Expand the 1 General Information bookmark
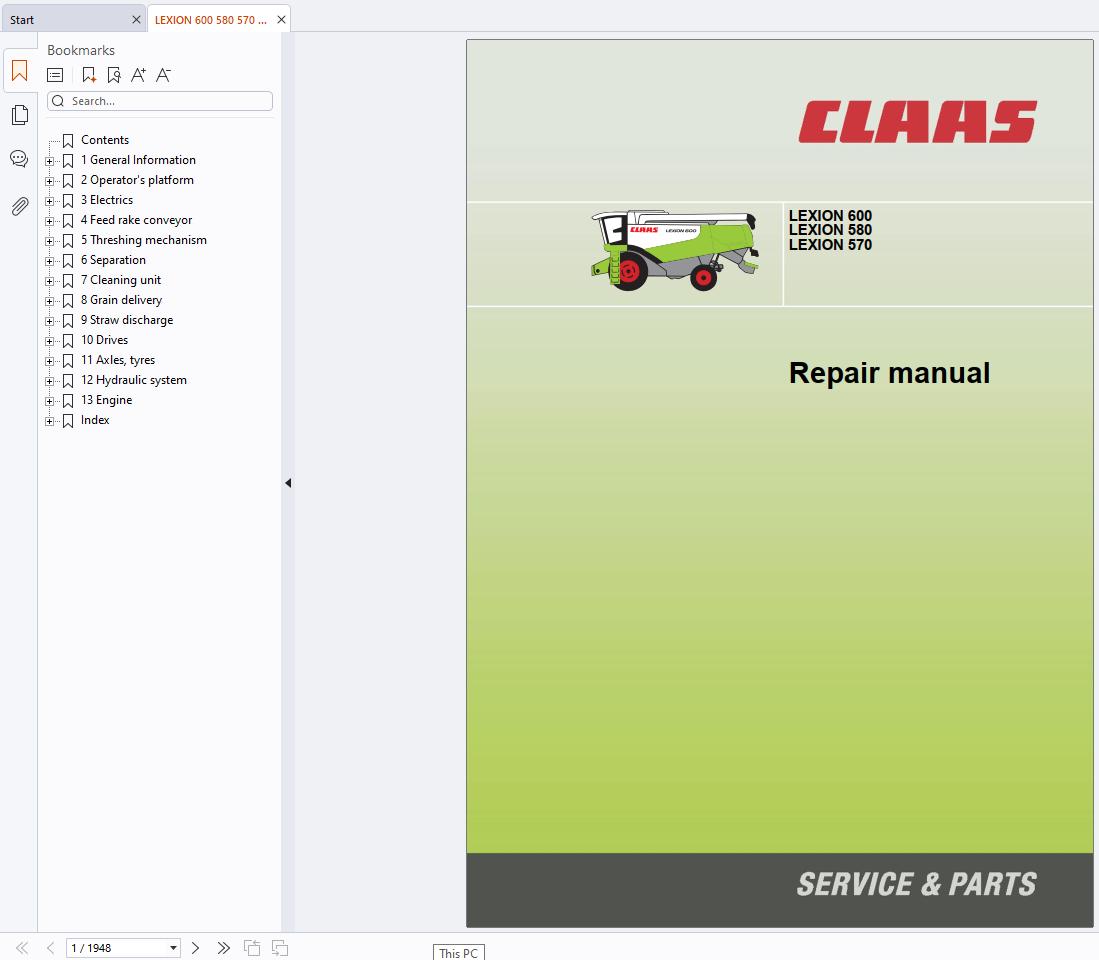Viewport: 1099px width, 960px height. tap(49, 161)
